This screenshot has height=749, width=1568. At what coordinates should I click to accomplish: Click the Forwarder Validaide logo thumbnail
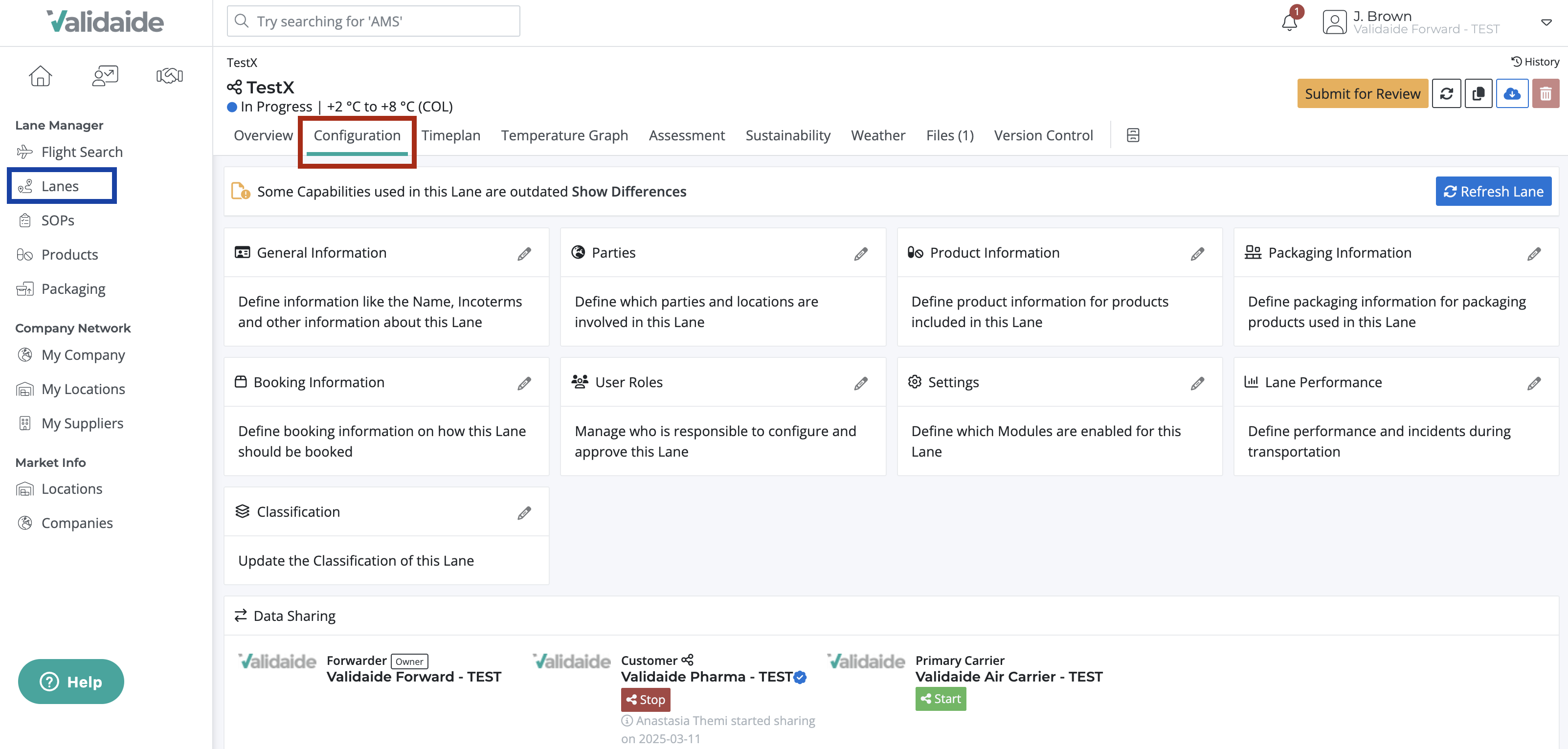tap(277, 661)
